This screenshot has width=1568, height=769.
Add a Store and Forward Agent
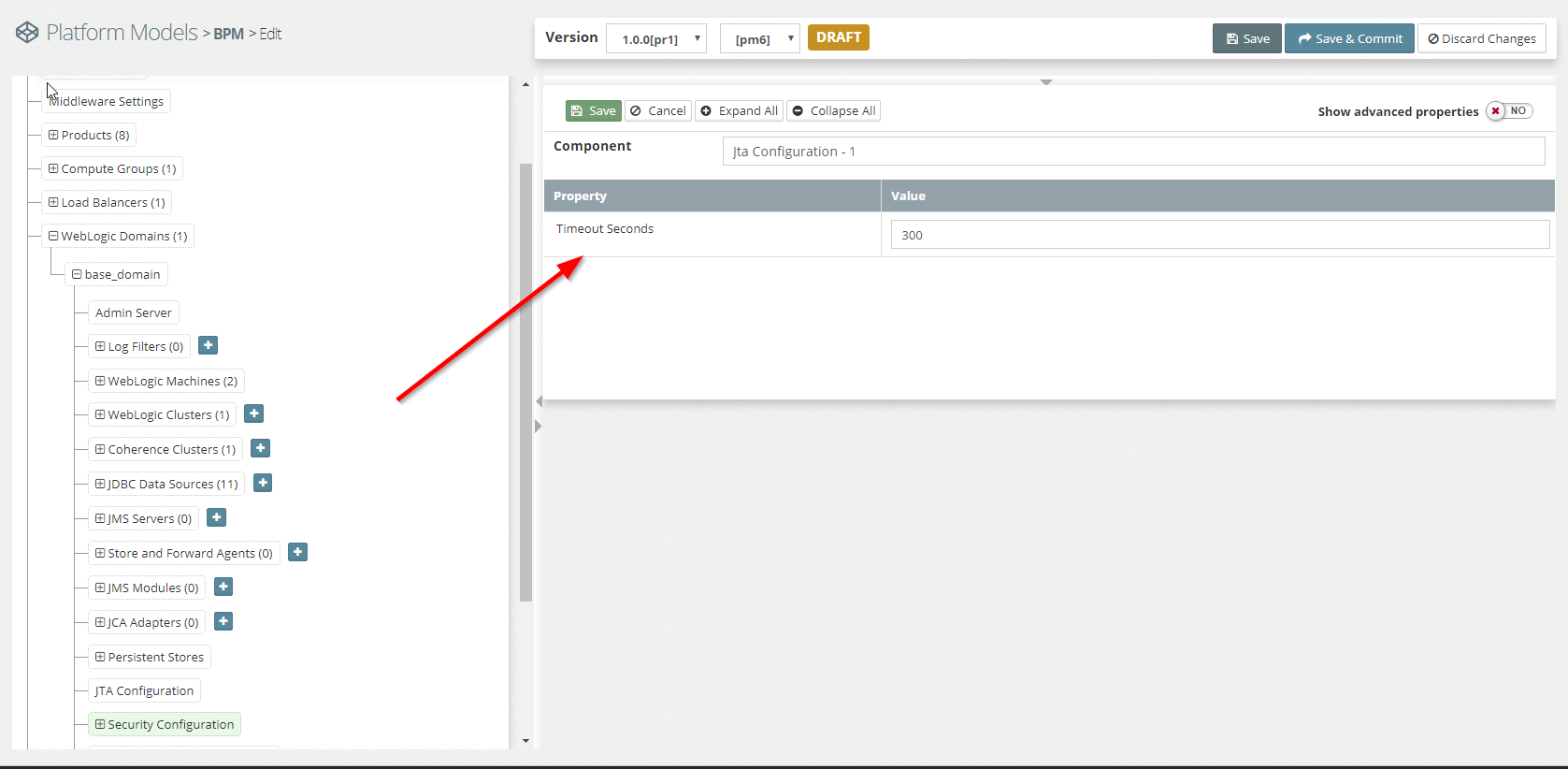(297, 552)
